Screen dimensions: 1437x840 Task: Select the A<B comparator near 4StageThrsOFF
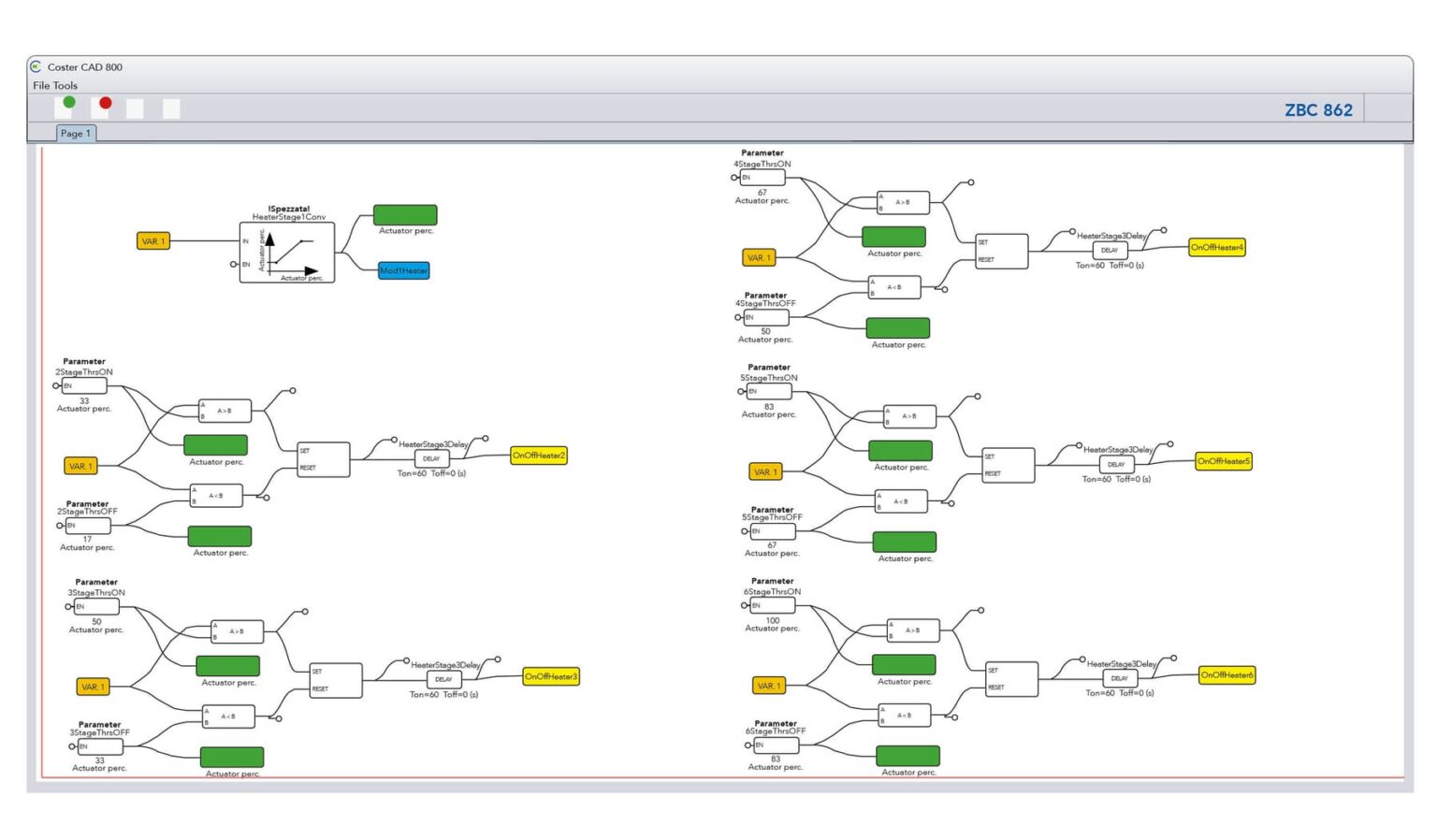tap(894, 287)
